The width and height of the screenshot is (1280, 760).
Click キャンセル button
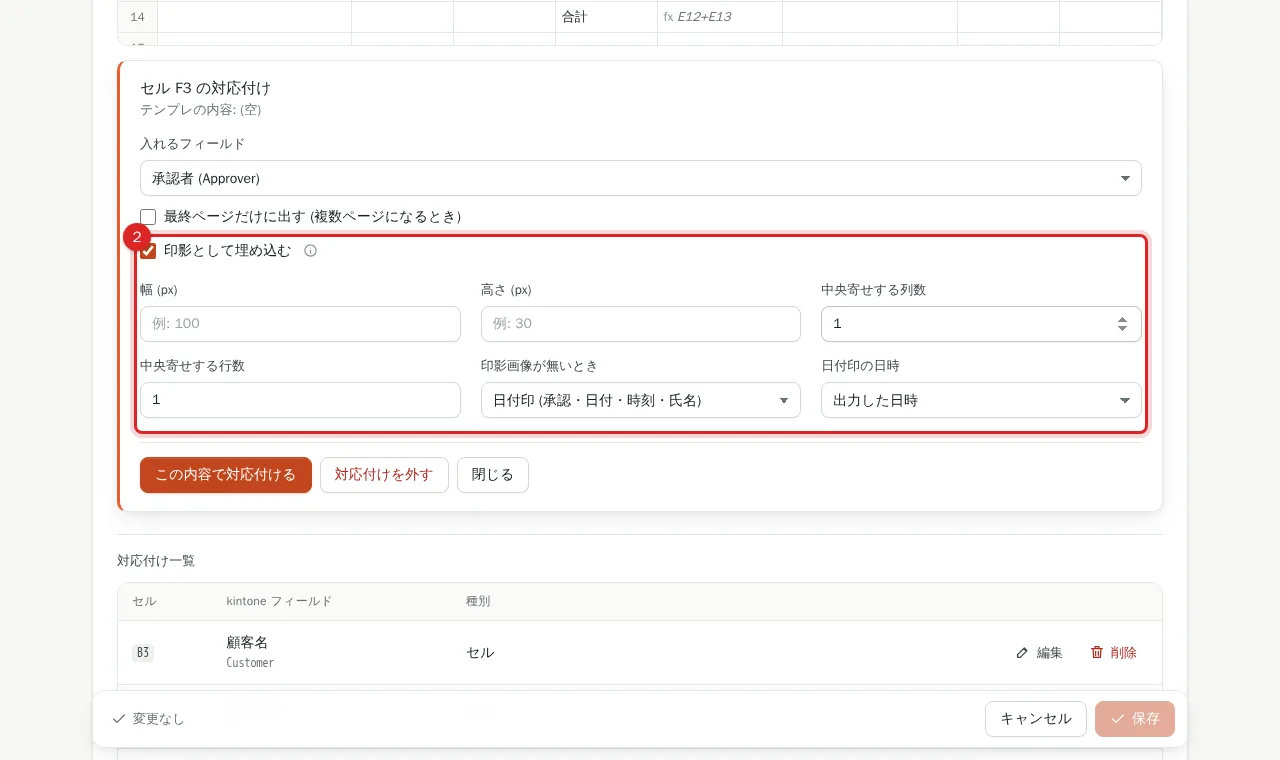(1036, 719)
